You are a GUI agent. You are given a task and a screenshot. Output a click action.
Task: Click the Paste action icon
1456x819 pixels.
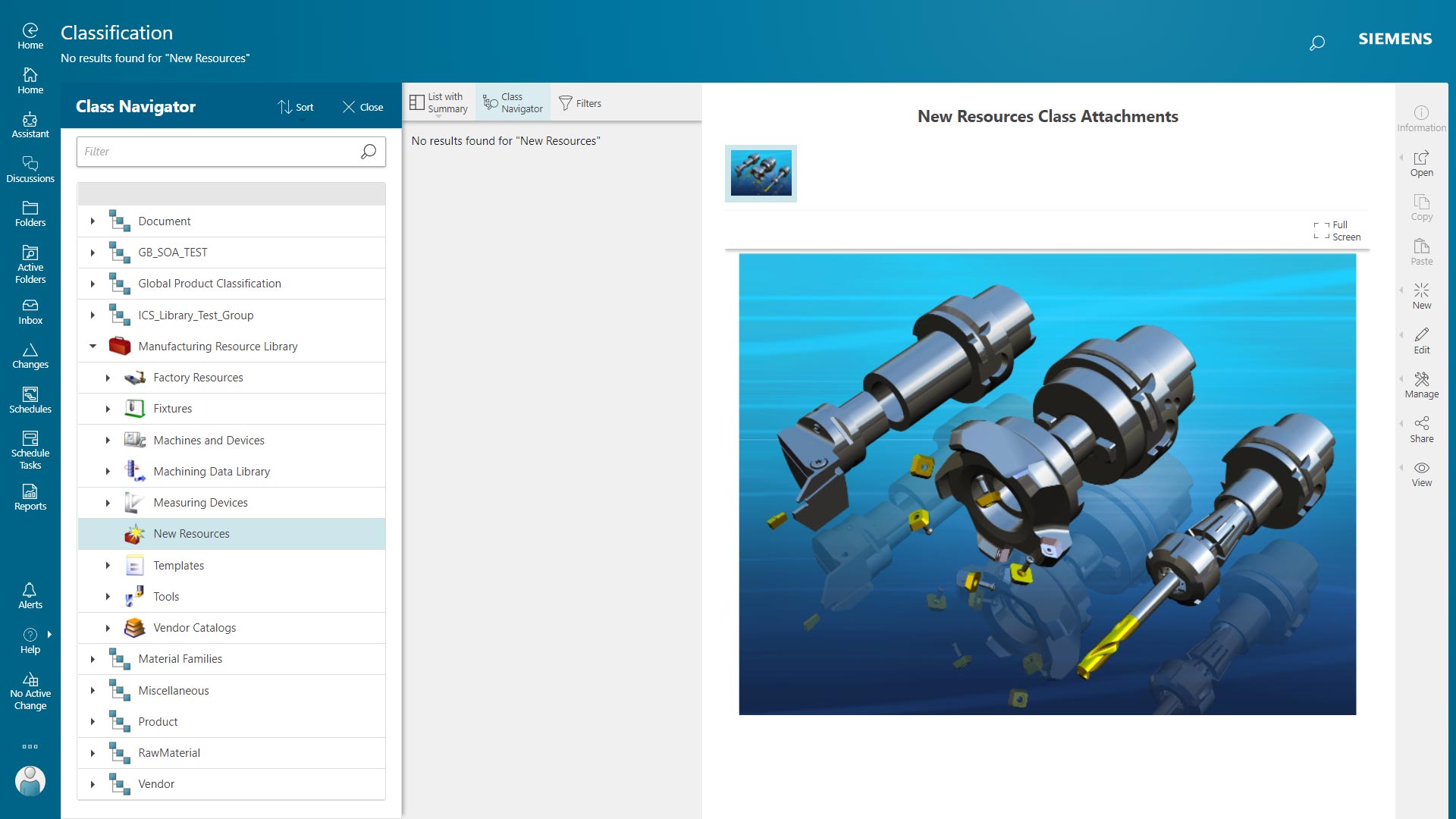tap(1422, 251)
